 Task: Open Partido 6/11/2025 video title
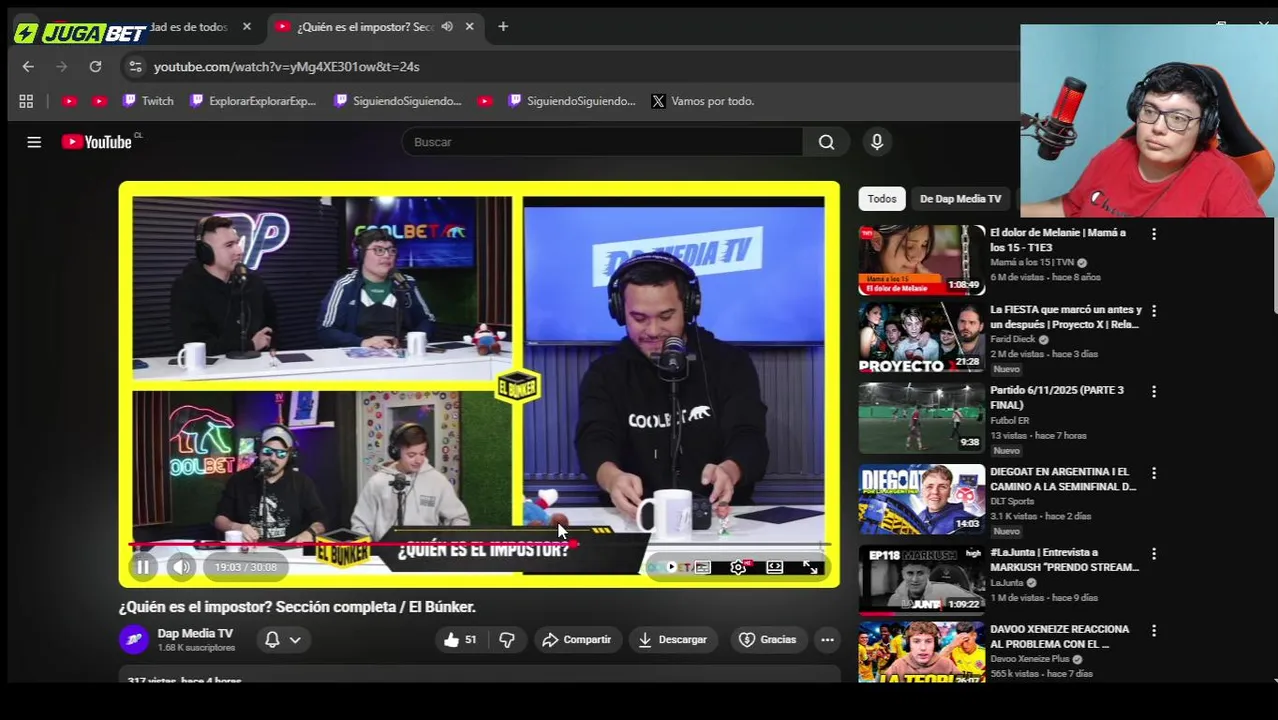click(1056, 398)
